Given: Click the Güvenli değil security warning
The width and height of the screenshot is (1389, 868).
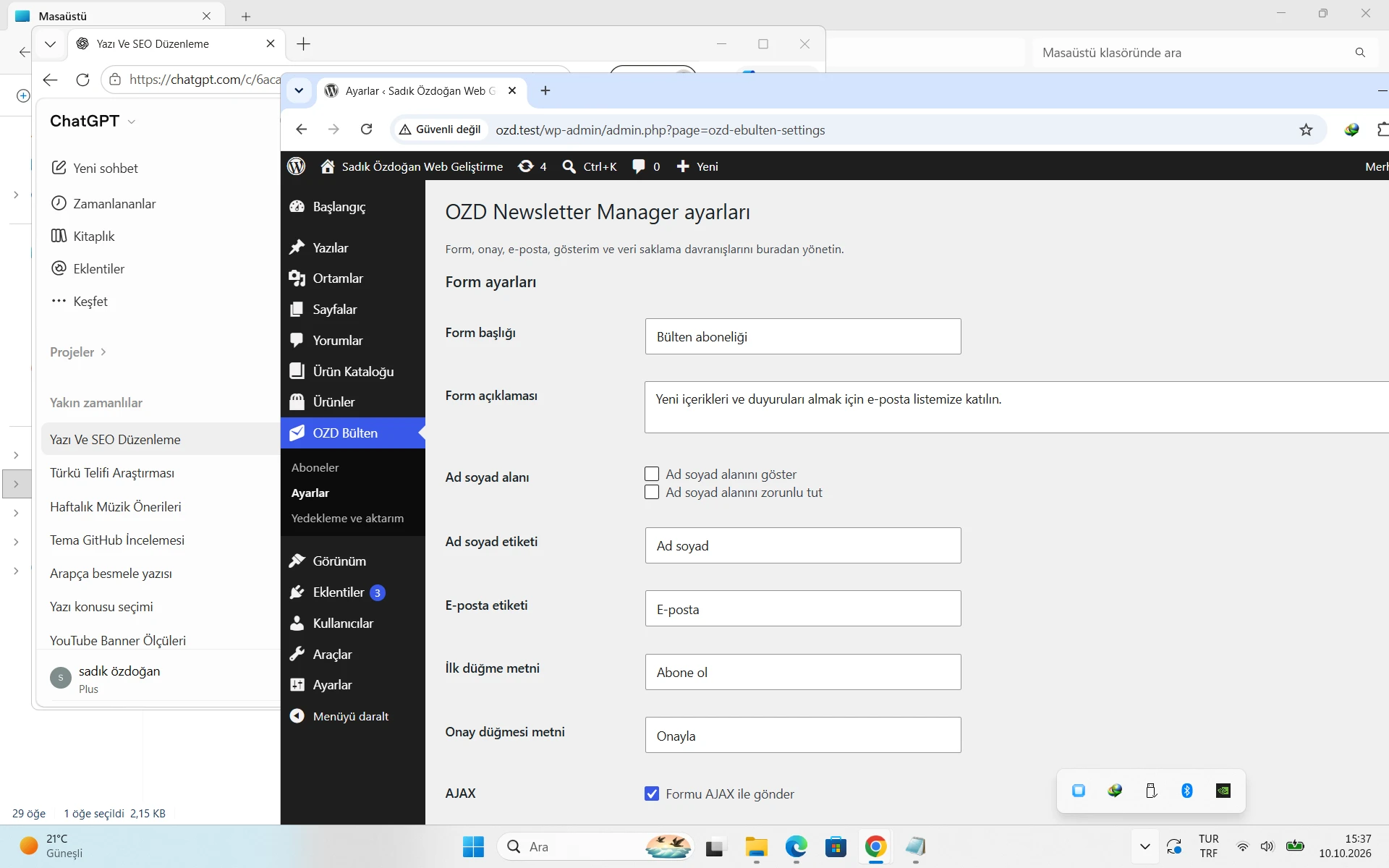Looking at the screenshot, I should [x=440, y=129].
